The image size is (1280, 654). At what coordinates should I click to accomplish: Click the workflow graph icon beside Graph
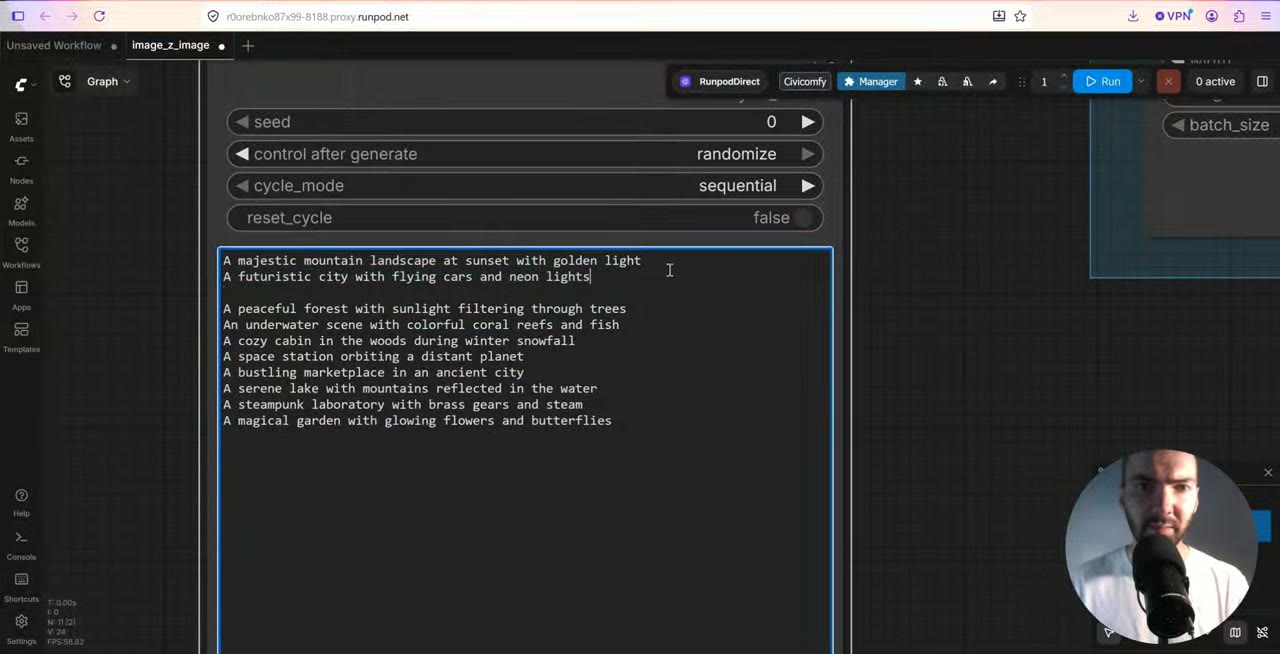(x=65, y=82)
